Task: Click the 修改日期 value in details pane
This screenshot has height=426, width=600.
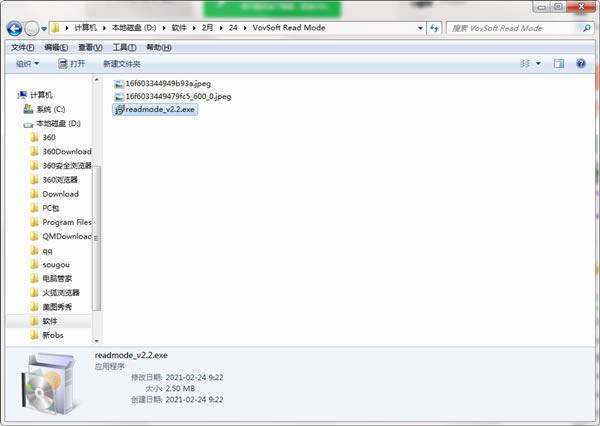Action: [x=194, y=377]
